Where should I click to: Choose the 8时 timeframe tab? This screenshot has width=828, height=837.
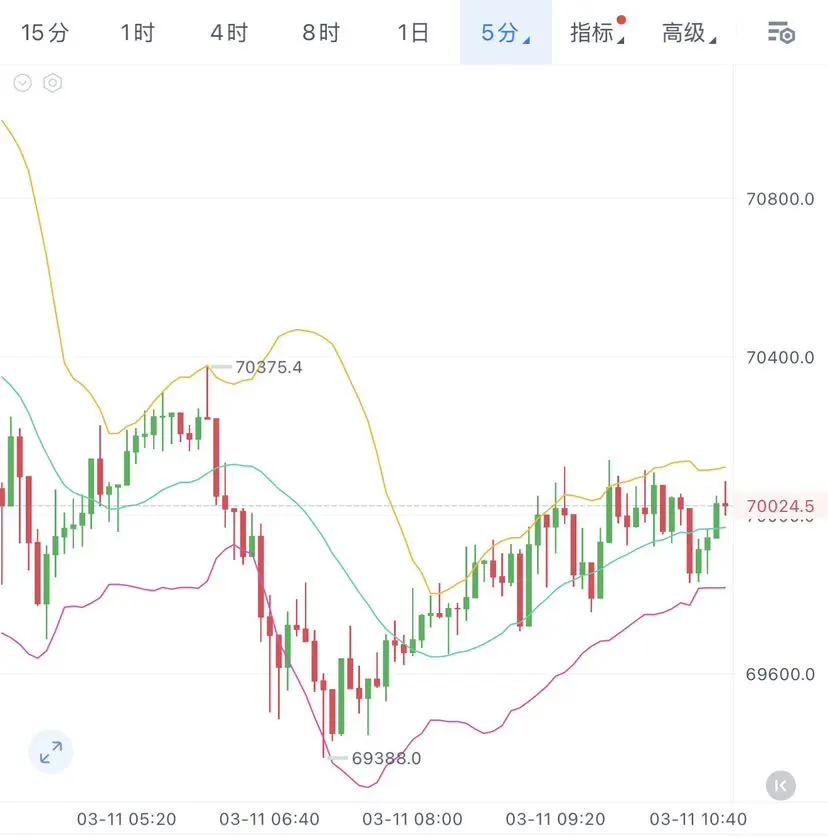coord(321,33)
